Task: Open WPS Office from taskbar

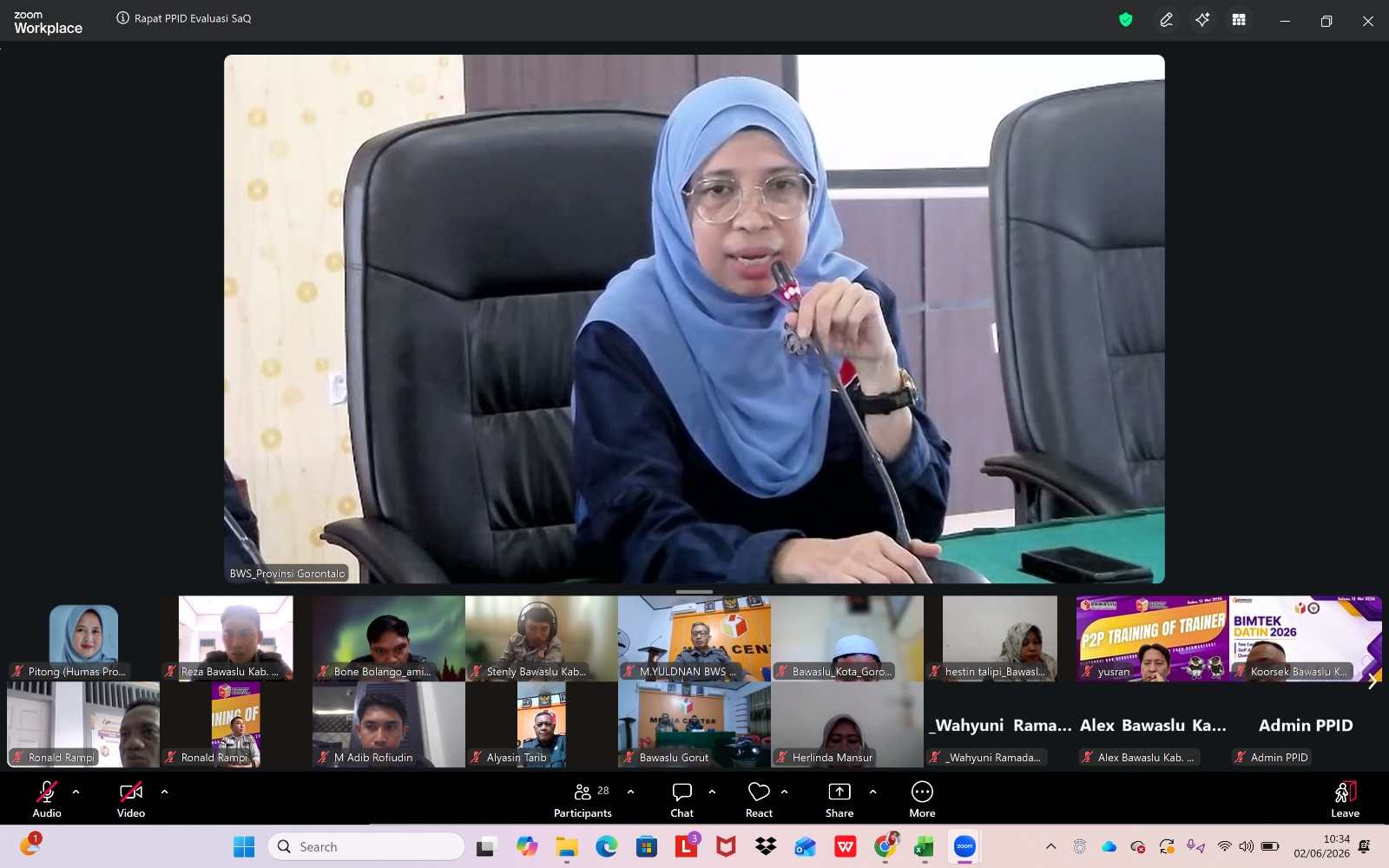Action: (845, 846)
